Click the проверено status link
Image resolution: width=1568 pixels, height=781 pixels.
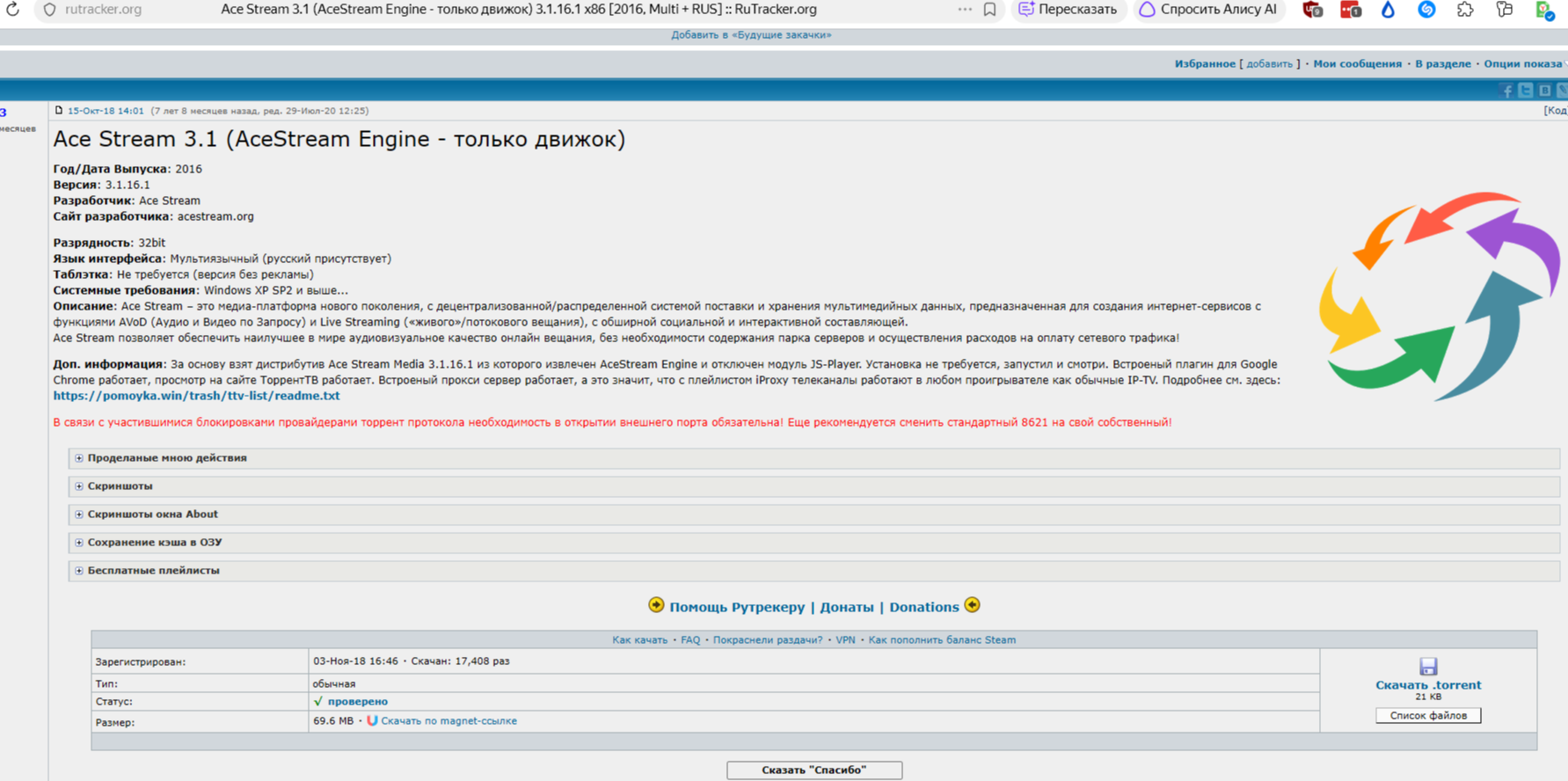(x=357, y=702)
